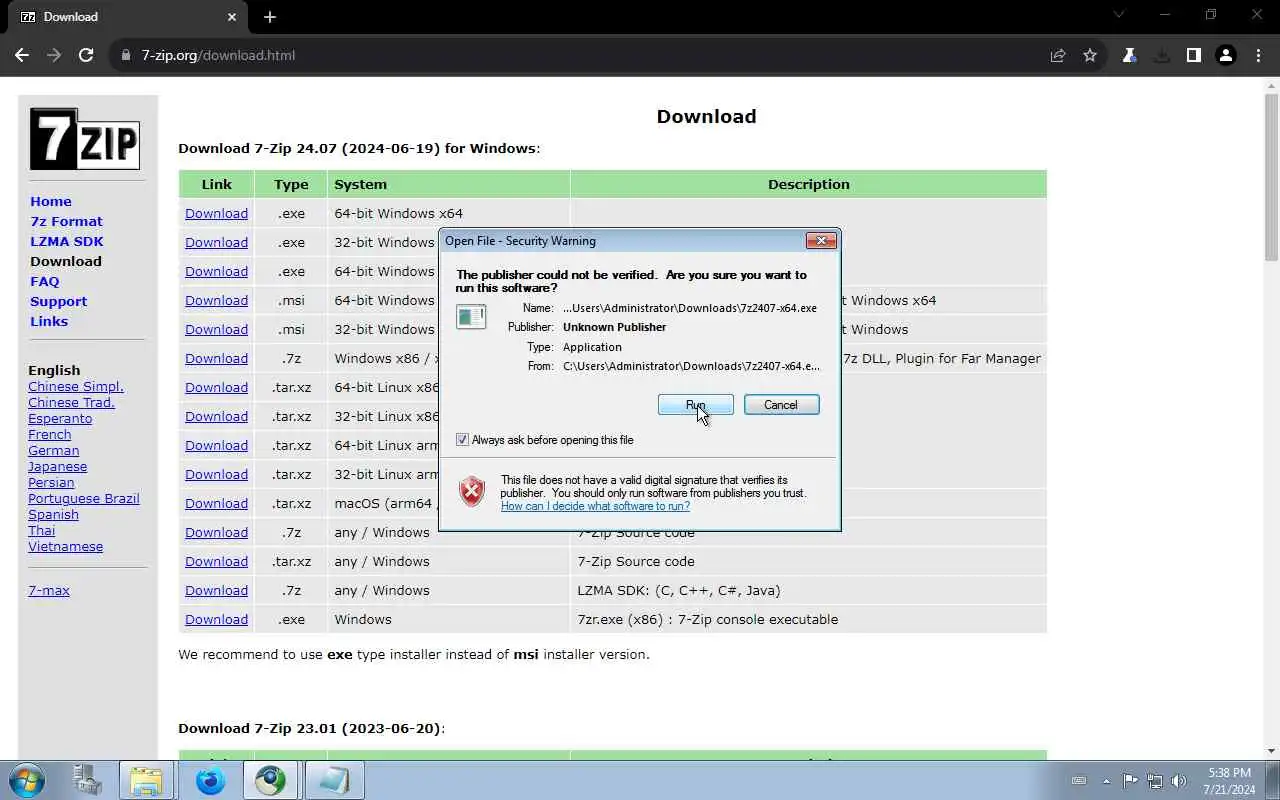Click the 7-ZIP logo image

click(84, 138)
